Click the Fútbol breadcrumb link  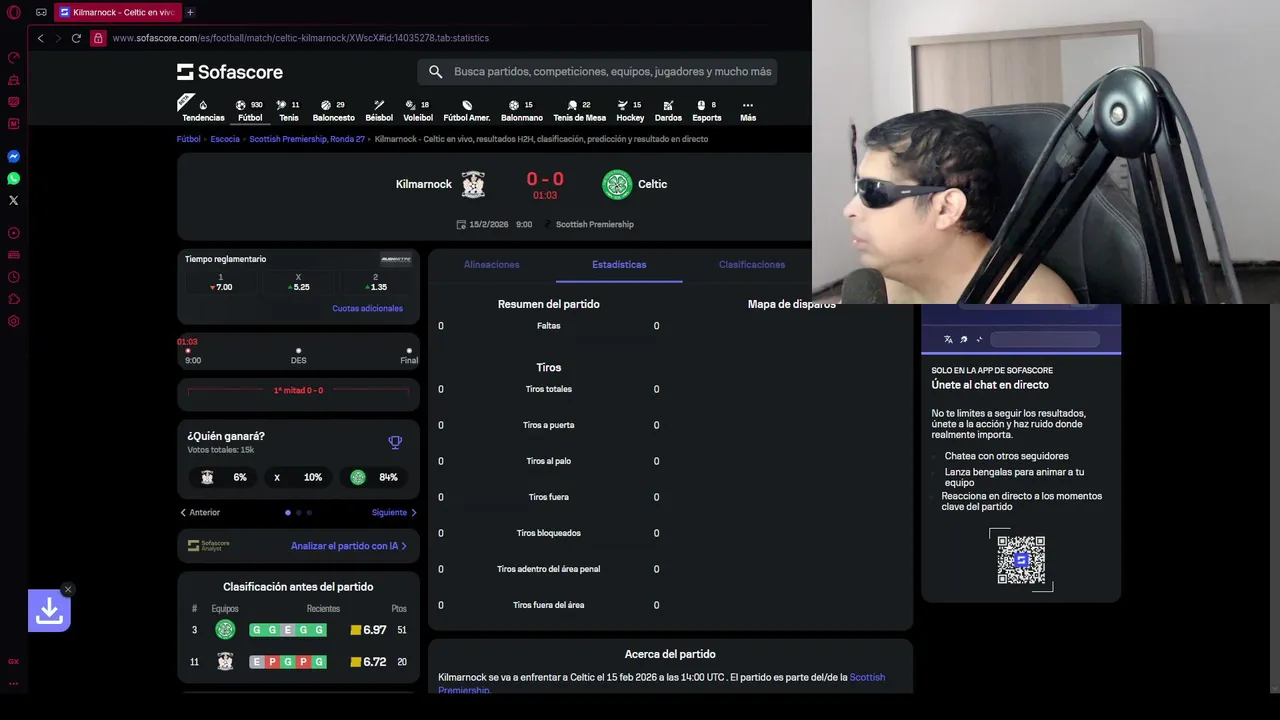coord(189,139)
